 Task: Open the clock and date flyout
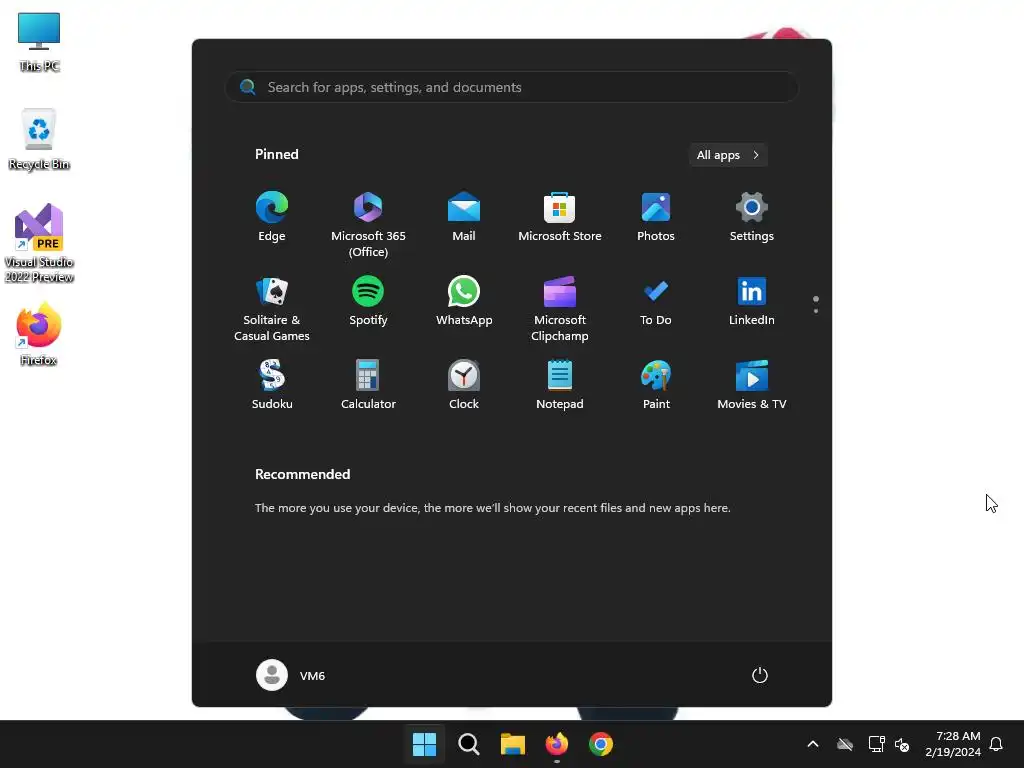953,744
